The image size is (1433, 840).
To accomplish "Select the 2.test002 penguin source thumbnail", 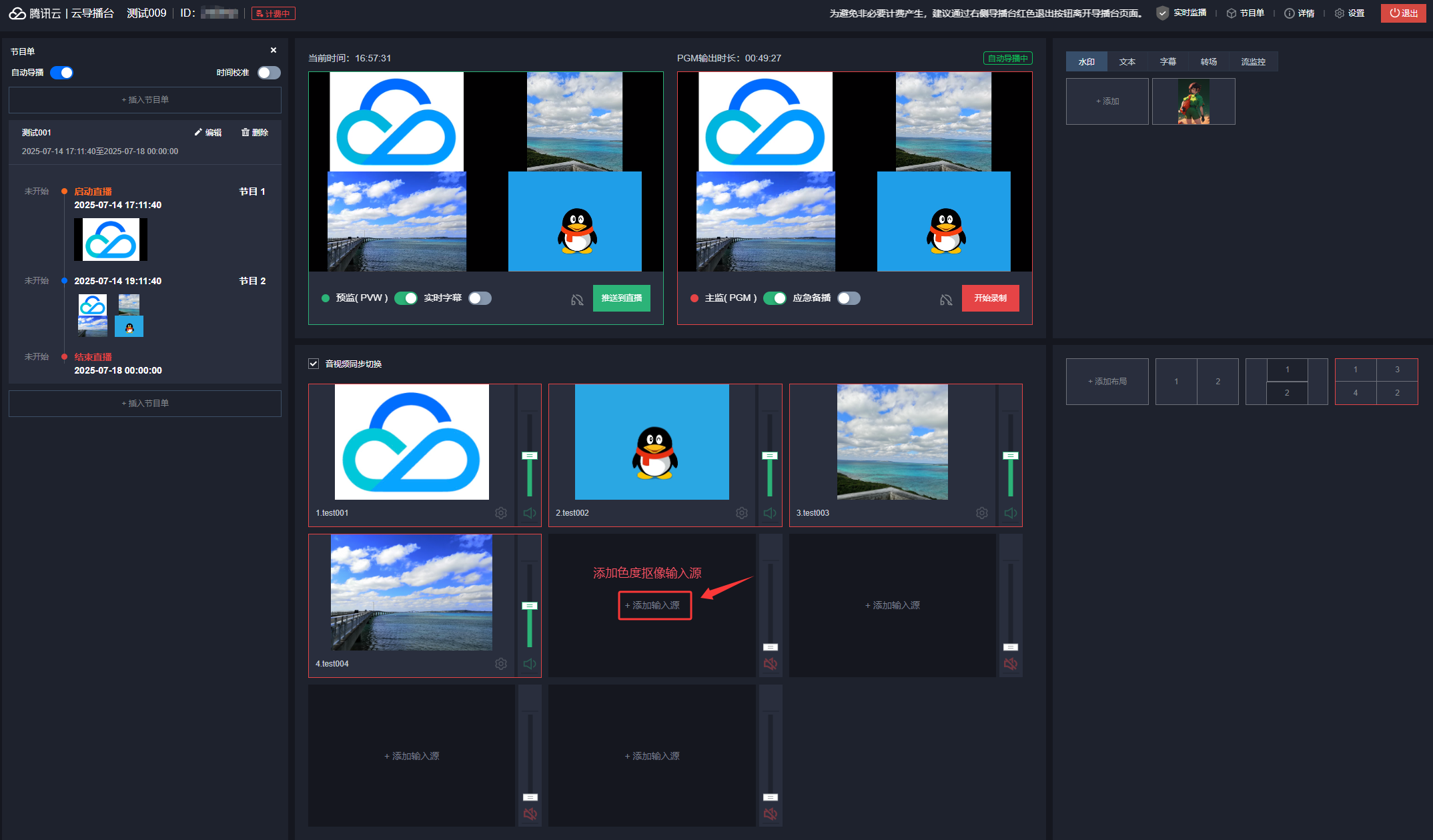I will pos(652,442).
